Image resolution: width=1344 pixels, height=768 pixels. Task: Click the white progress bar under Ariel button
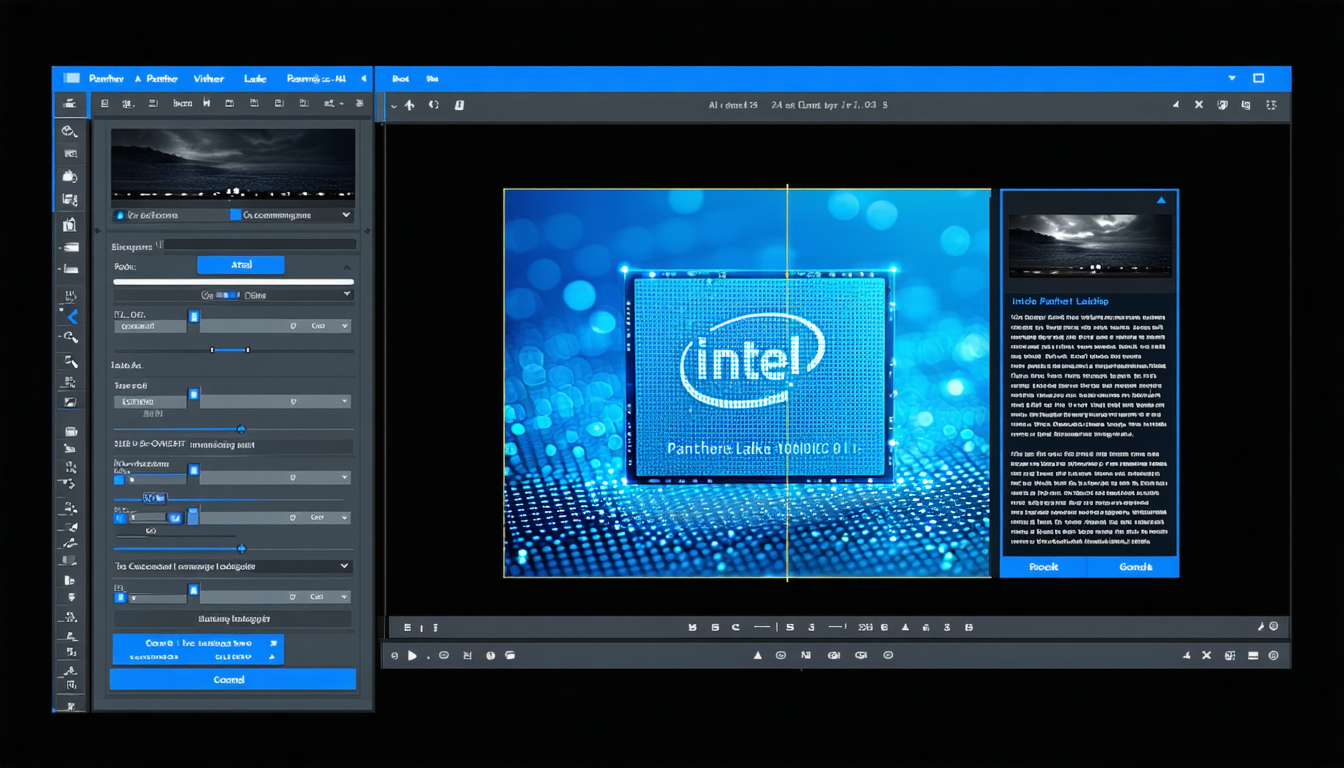[x=233, y=282]
